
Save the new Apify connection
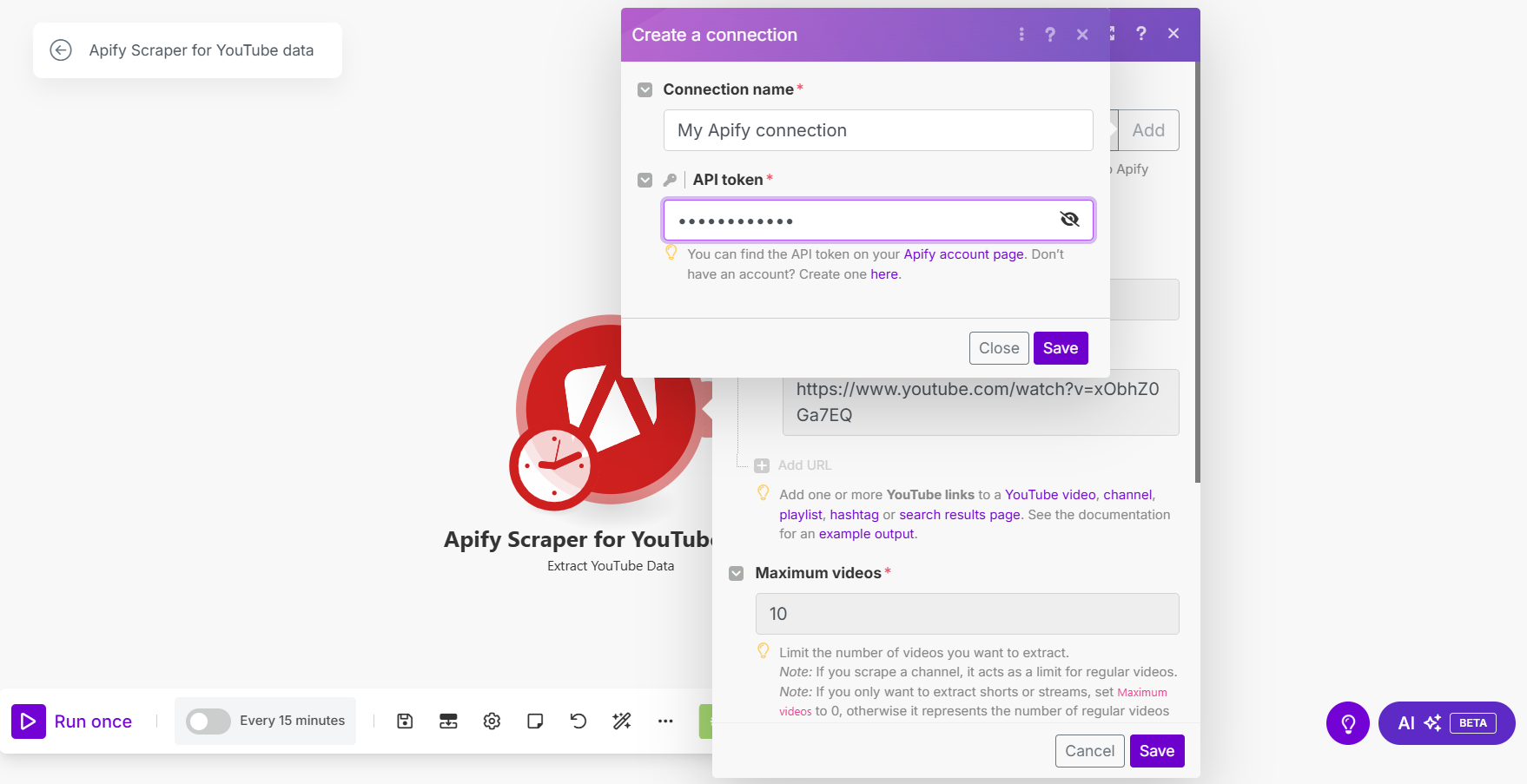point(1061,347)
